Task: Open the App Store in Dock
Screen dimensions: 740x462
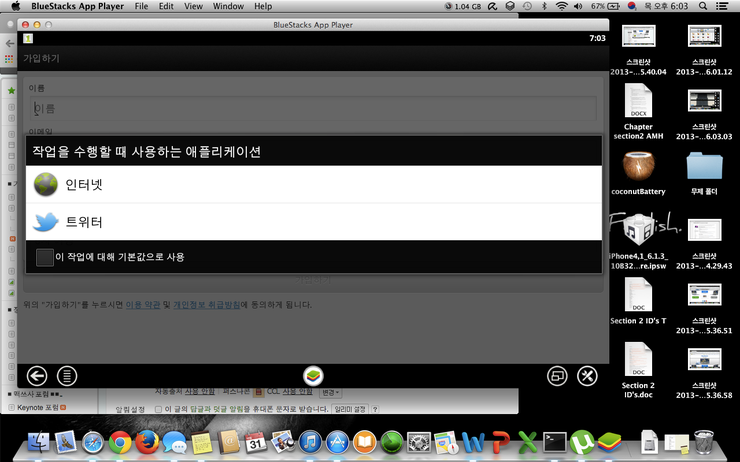Action: (x=337, y=443)
